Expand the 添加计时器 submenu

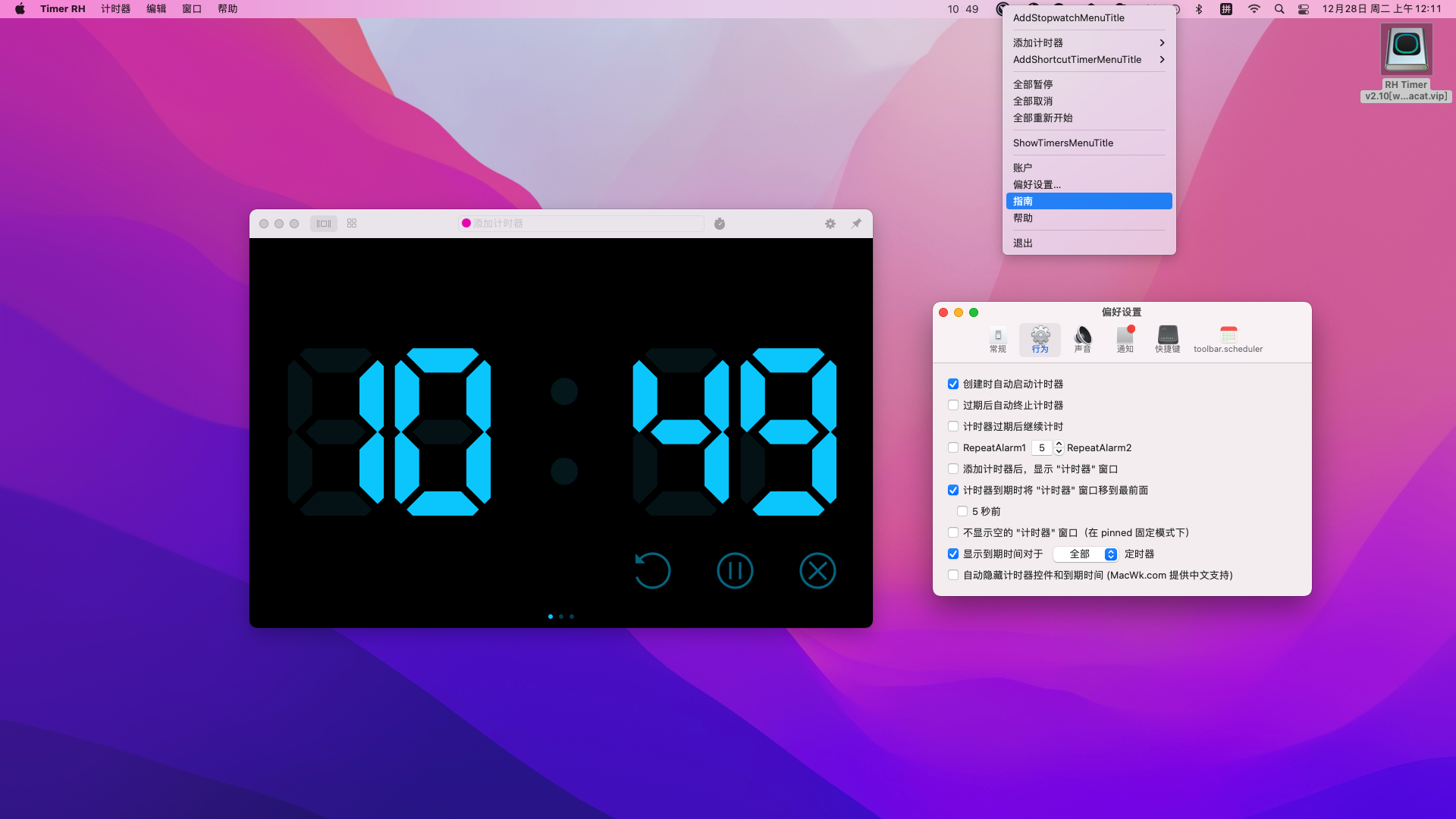tap(1089, 43)
